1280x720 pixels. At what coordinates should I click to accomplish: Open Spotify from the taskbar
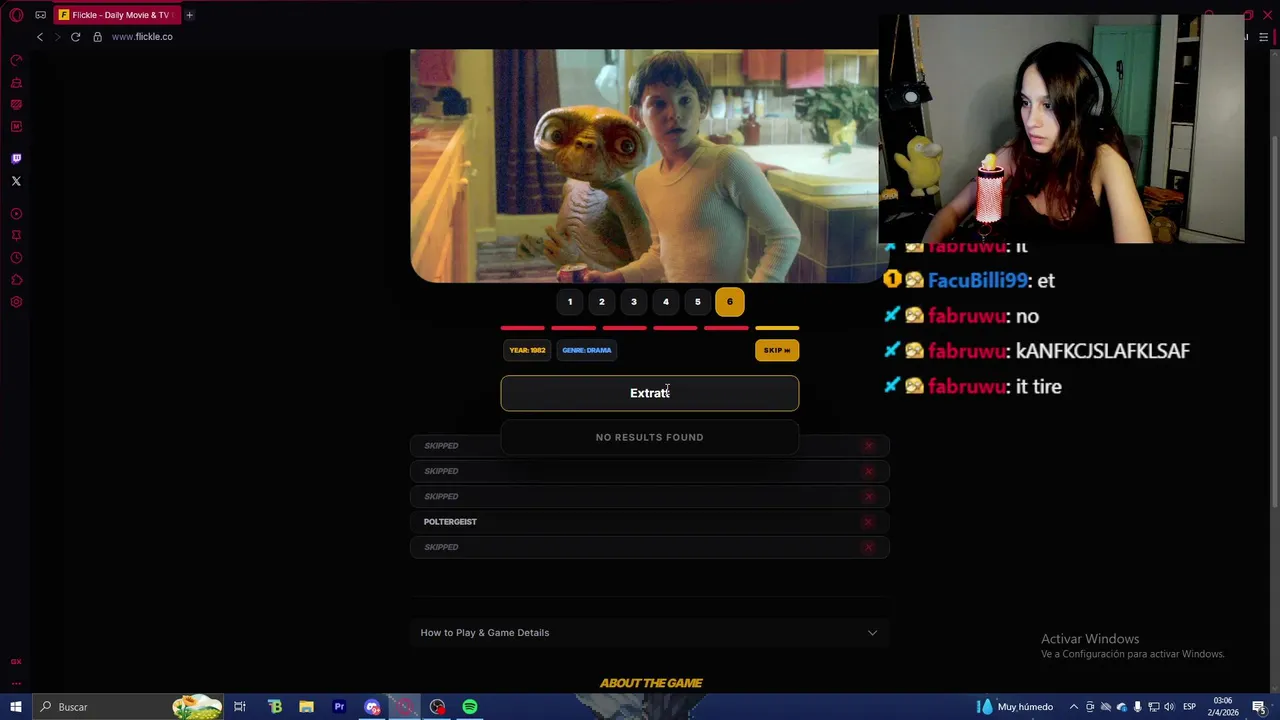(470, 707)
